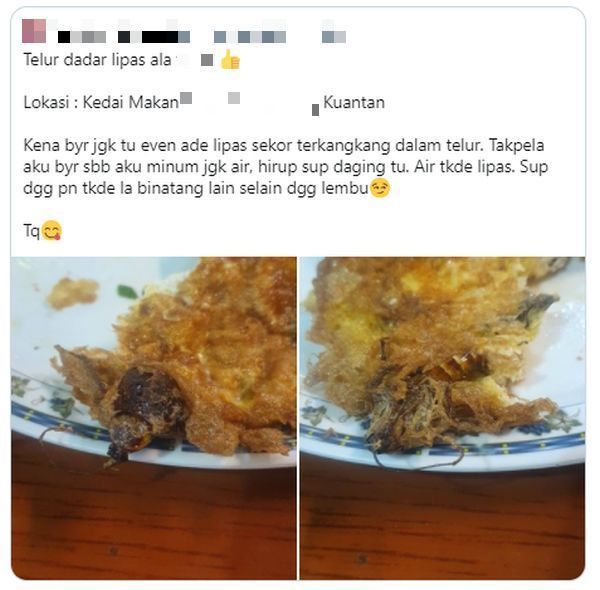
Task: Click the blurred shop name after 'Kedai Makan'
Action: point(250,103)
